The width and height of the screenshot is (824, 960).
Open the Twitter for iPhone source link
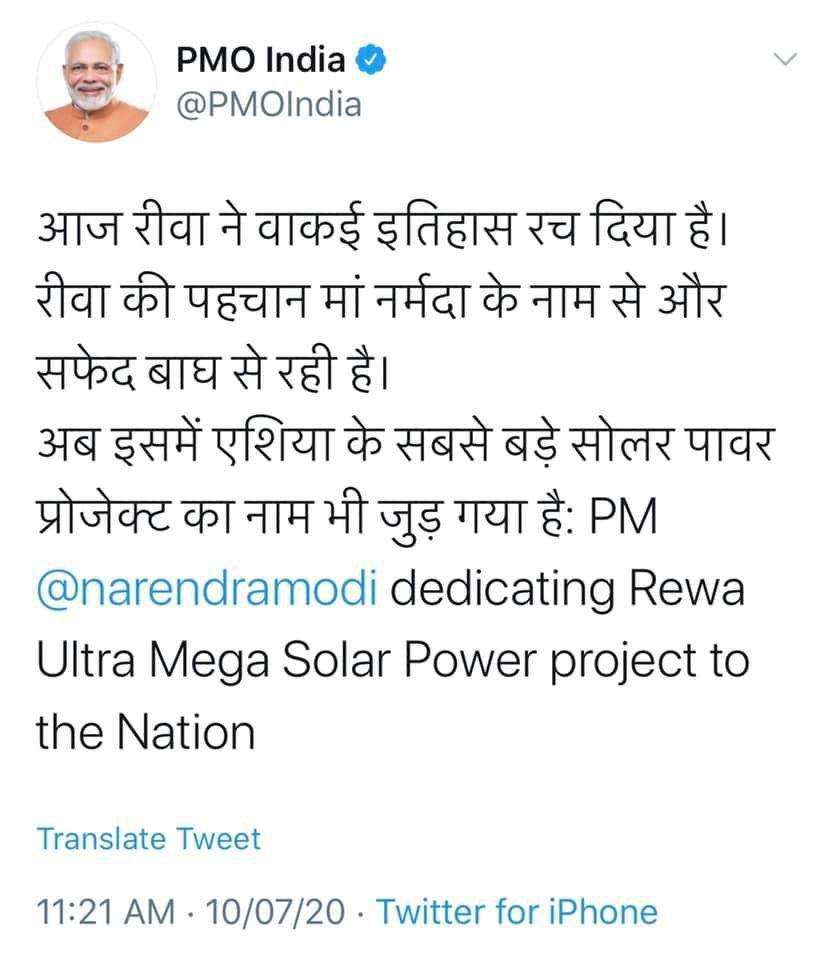(x=517, y=911)
